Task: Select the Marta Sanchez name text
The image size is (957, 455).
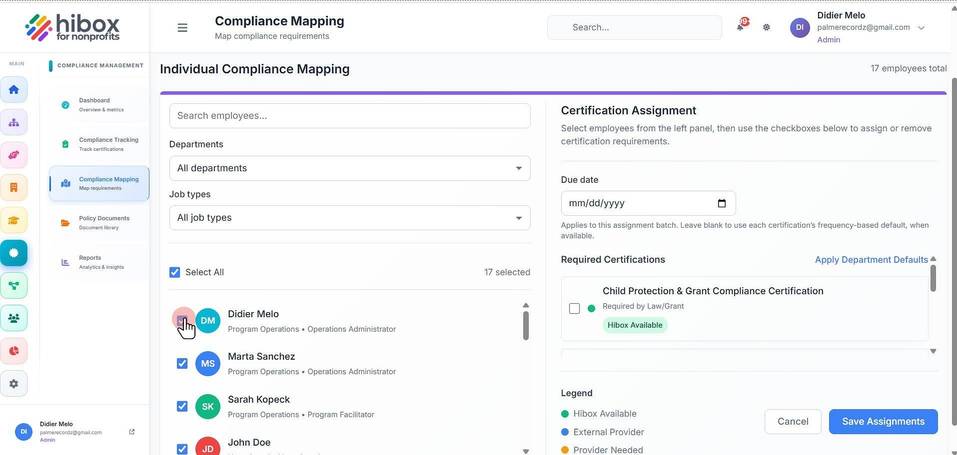Action: (x=261, y=357)
